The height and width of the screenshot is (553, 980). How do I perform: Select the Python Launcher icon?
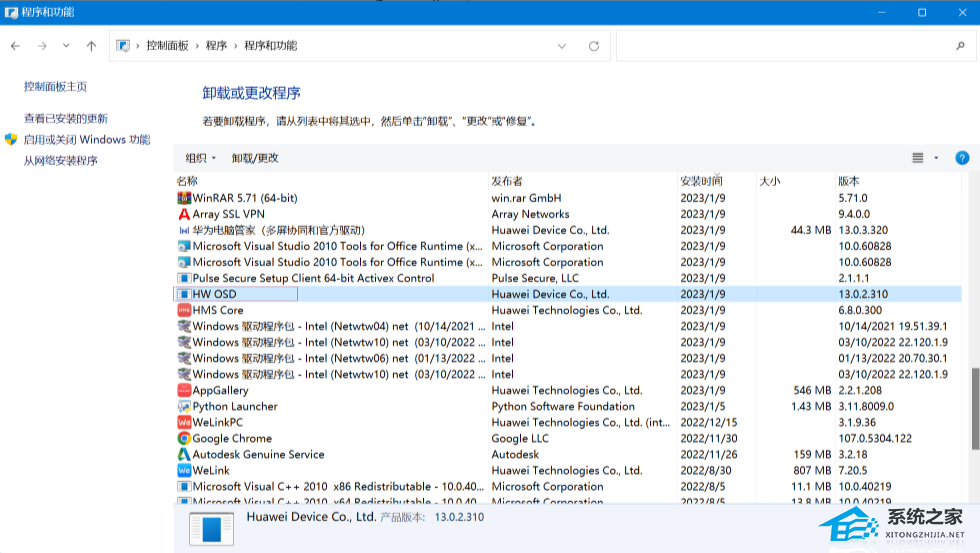tap(184, 407)
